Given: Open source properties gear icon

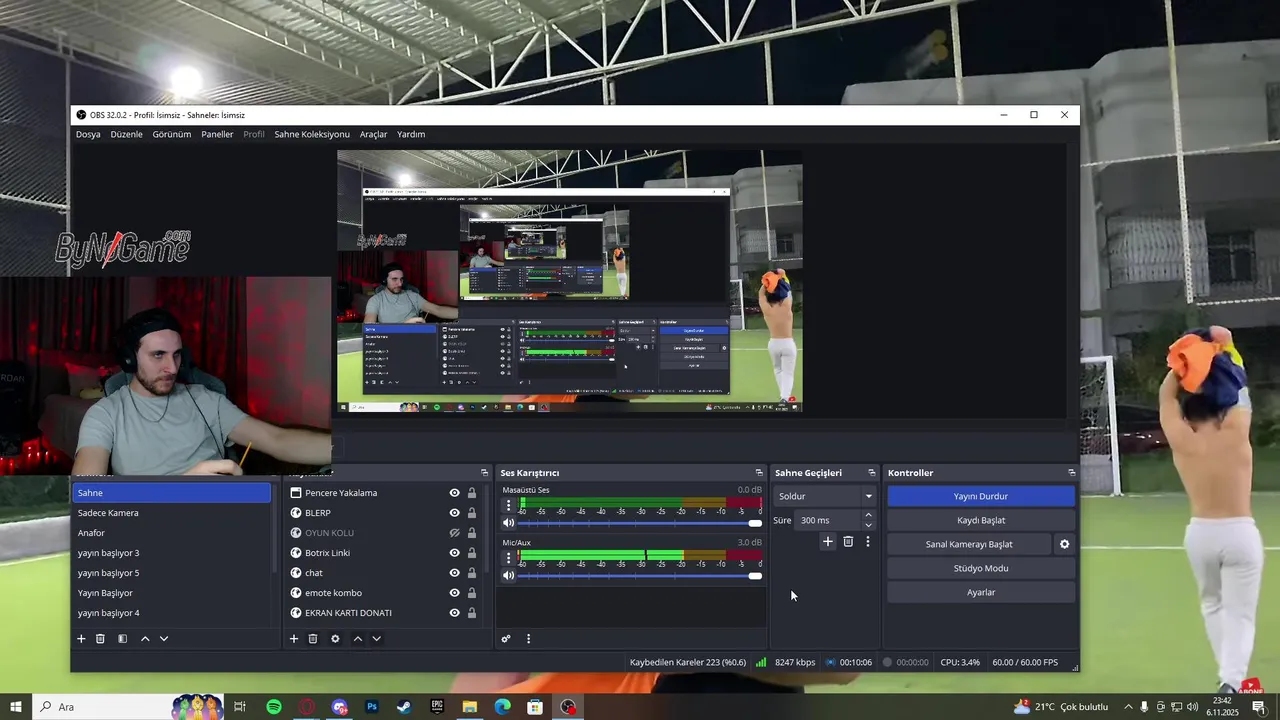Looking at the screenshot, I should 335,639.
